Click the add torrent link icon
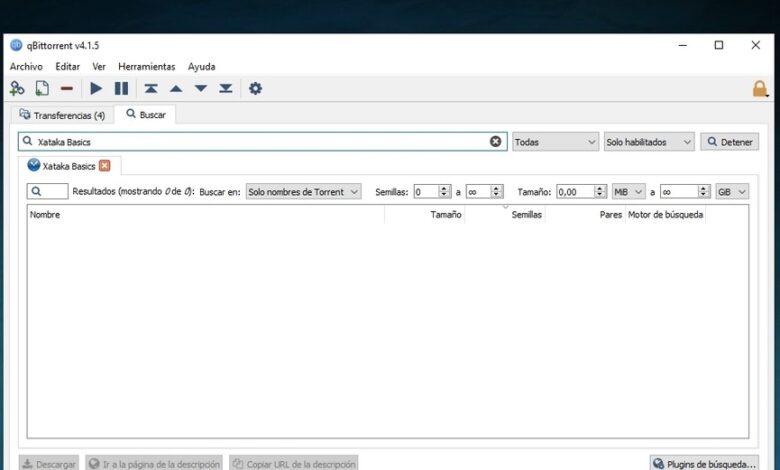 pyautogui.click(x=17, y=89)
